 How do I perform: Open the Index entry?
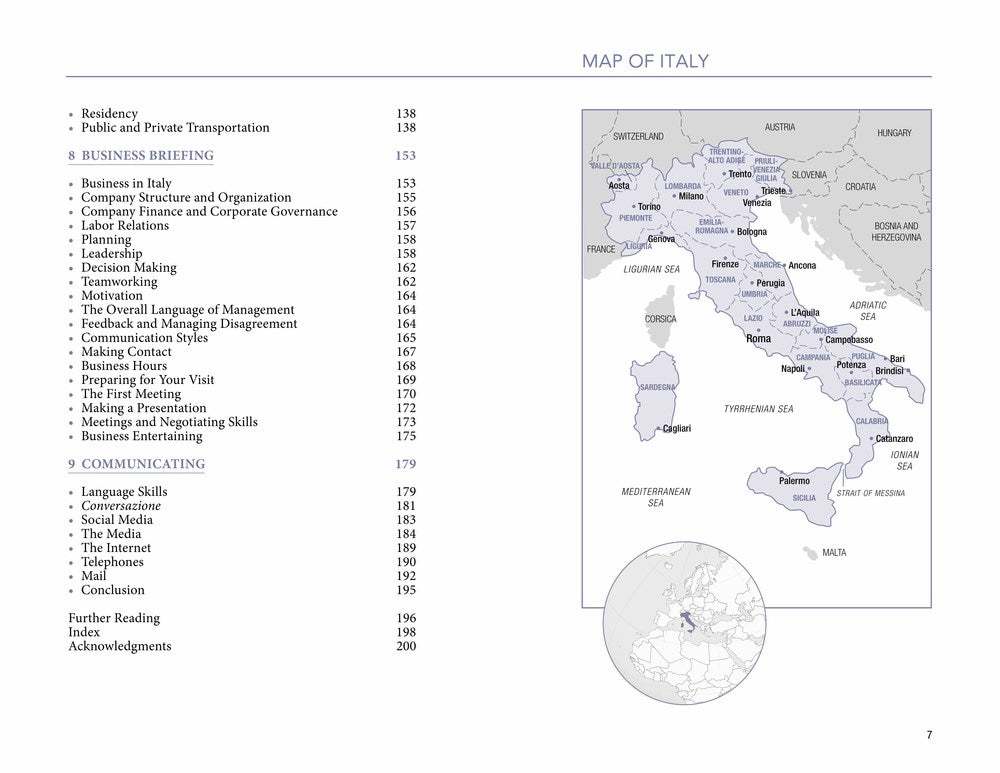tap(85, 632)
